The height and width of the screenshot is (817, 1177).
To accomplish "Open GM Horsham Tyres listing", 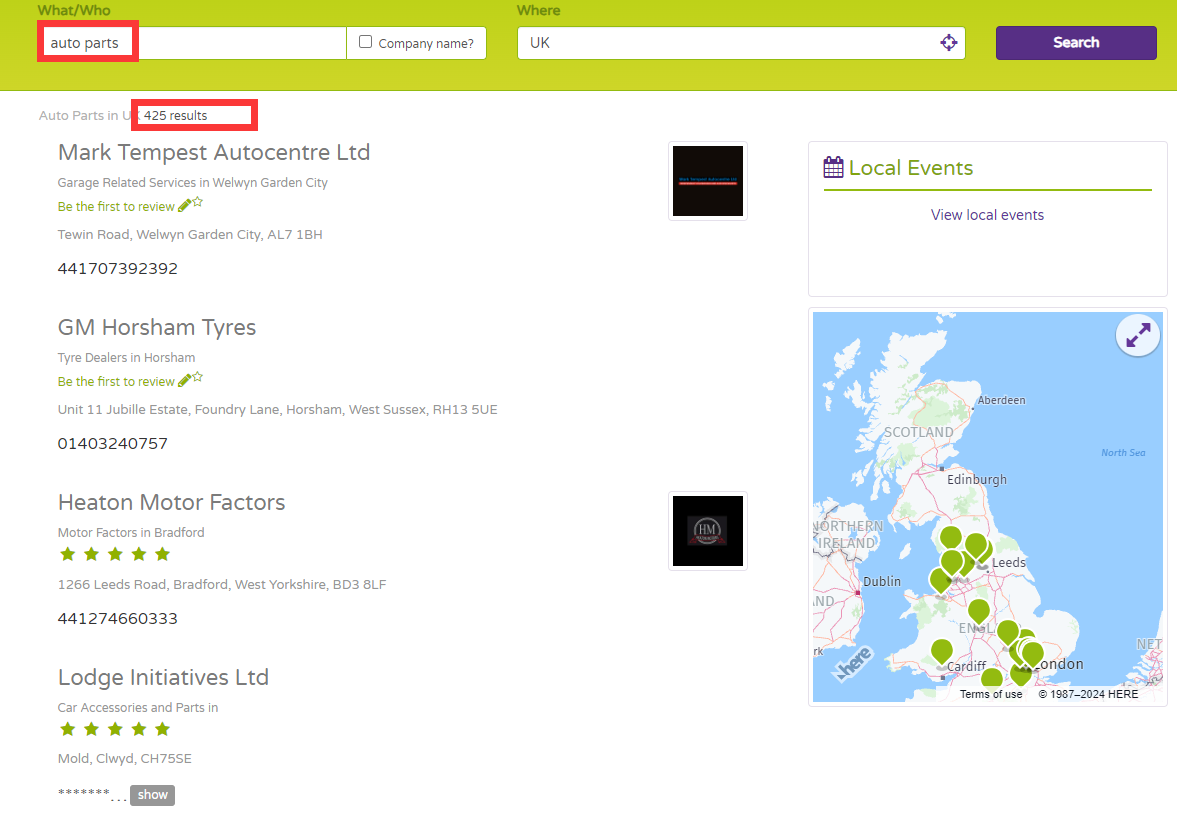I will pyautogui.click(x=157, y=327).
